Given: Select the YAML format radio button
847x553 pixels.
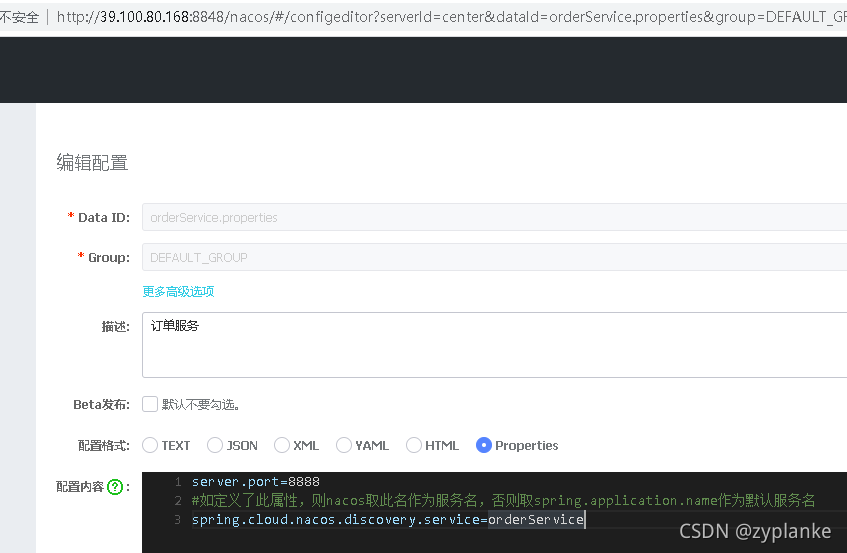Looking at the screenshot, I should [x=344, y=445].
